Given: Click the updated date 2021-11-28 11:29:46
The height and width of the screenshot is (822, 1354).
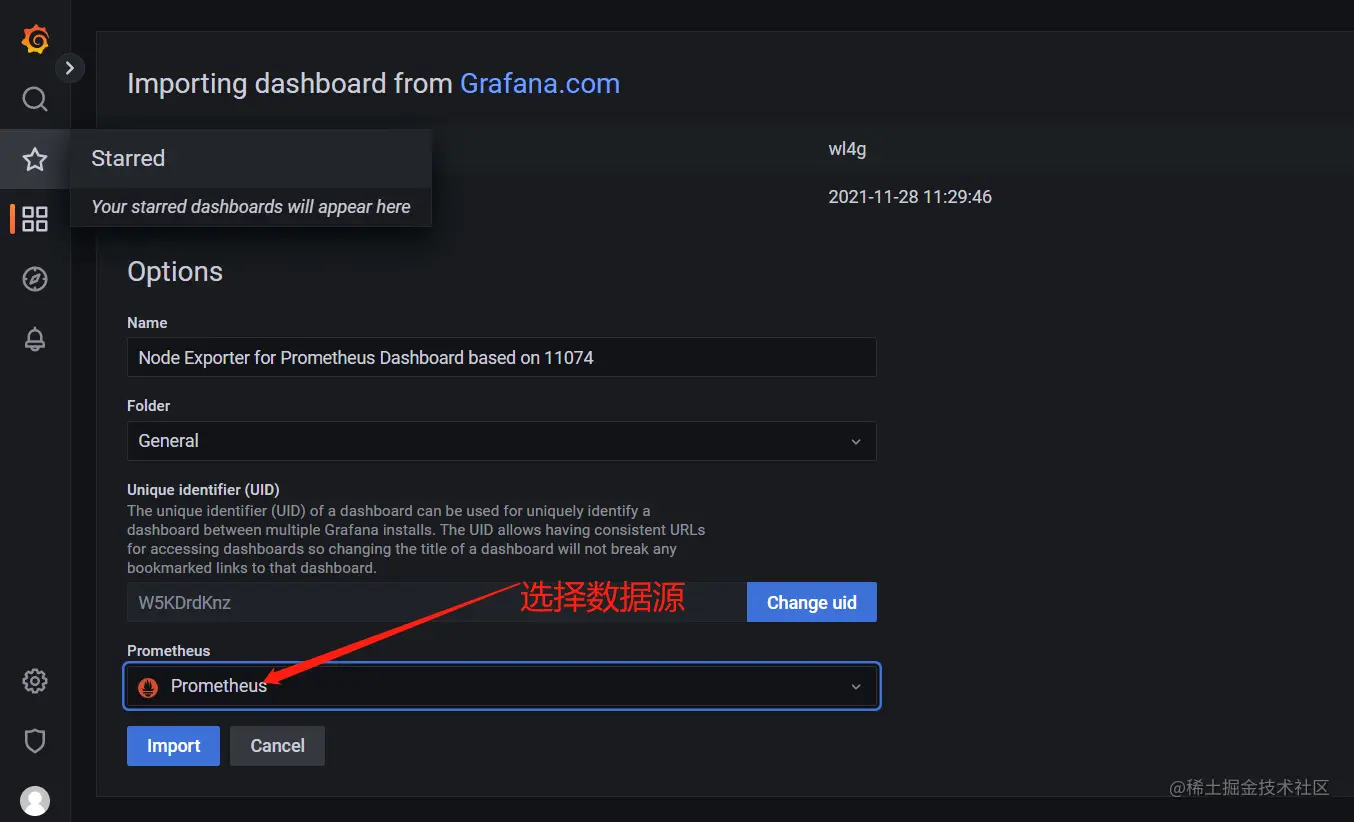Looking at the screenshot, I should (x=910, y=197).
